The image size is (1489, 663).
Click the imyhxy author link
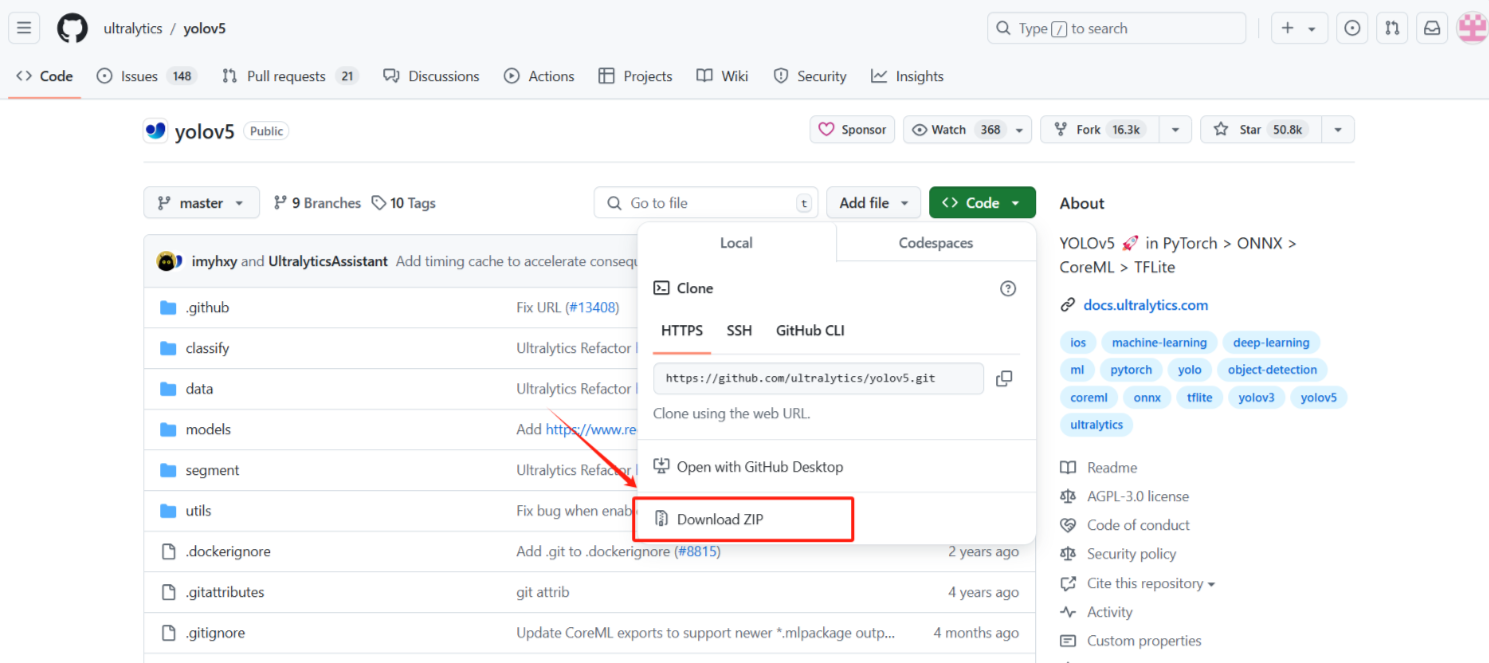coord(214,261)
